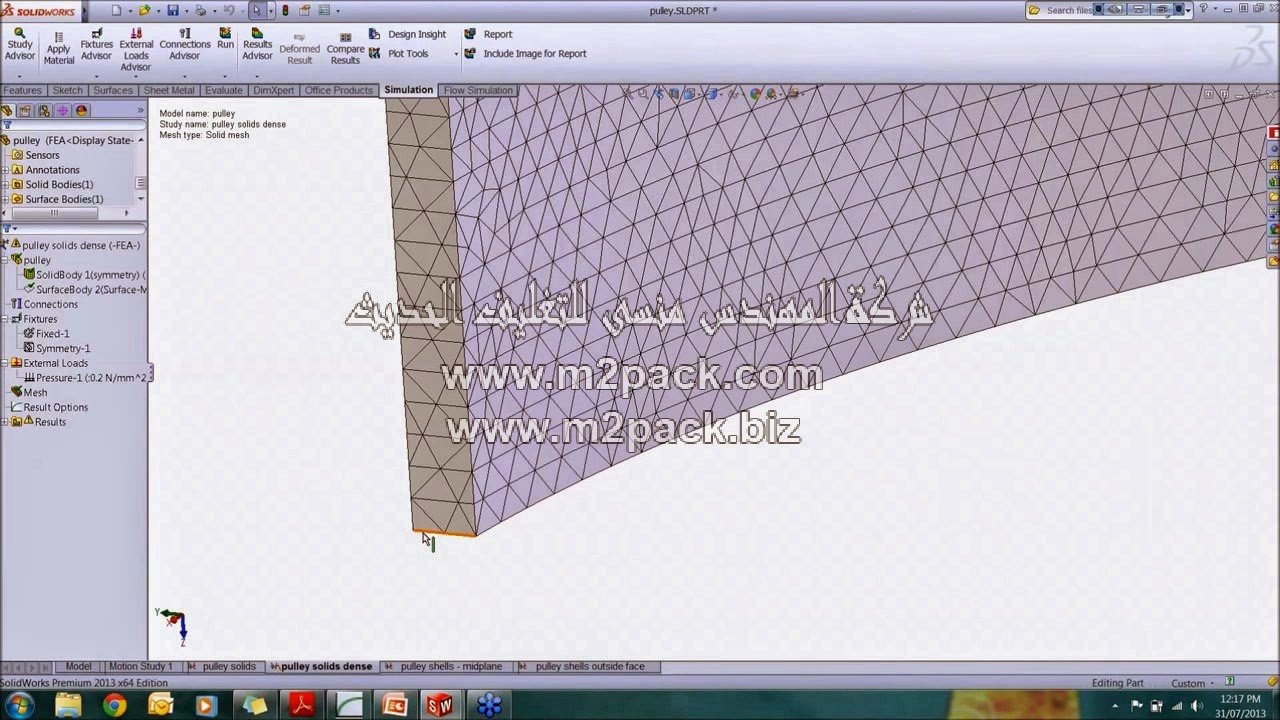The height and width of the screenshot is (720, 1280).
Task: Click the Open file icon
Action: [145, 10]
